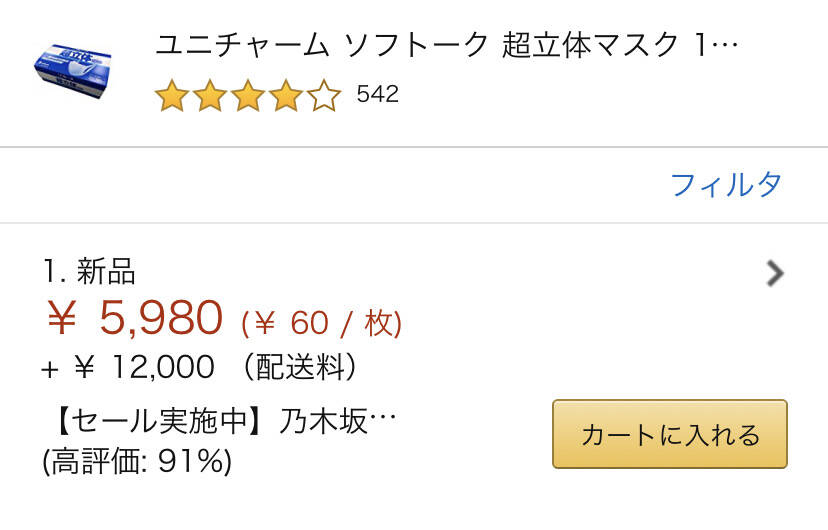Open the ユニチャーム ソフトーク product title

(420, 46)
